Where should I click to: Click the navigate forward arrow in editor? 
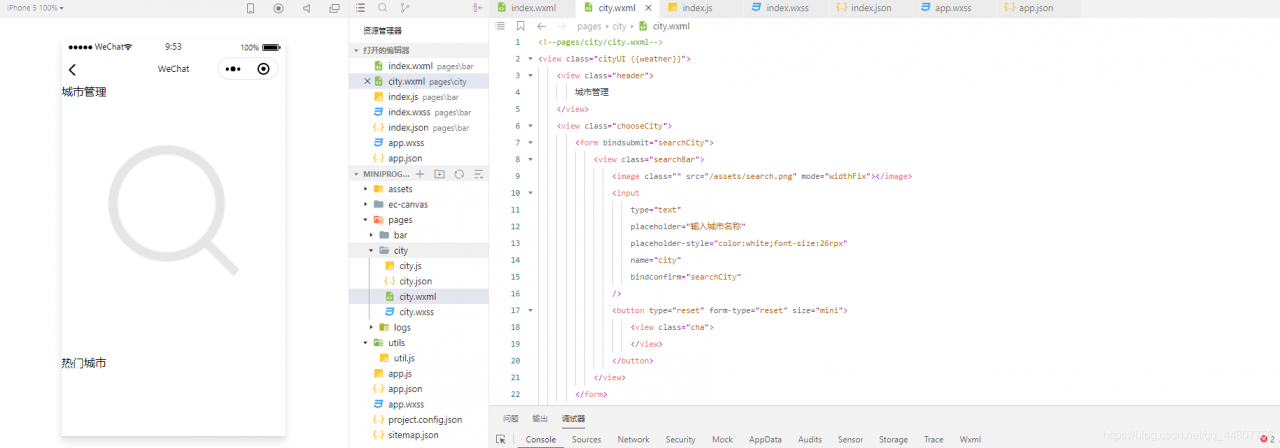(562, 26)
